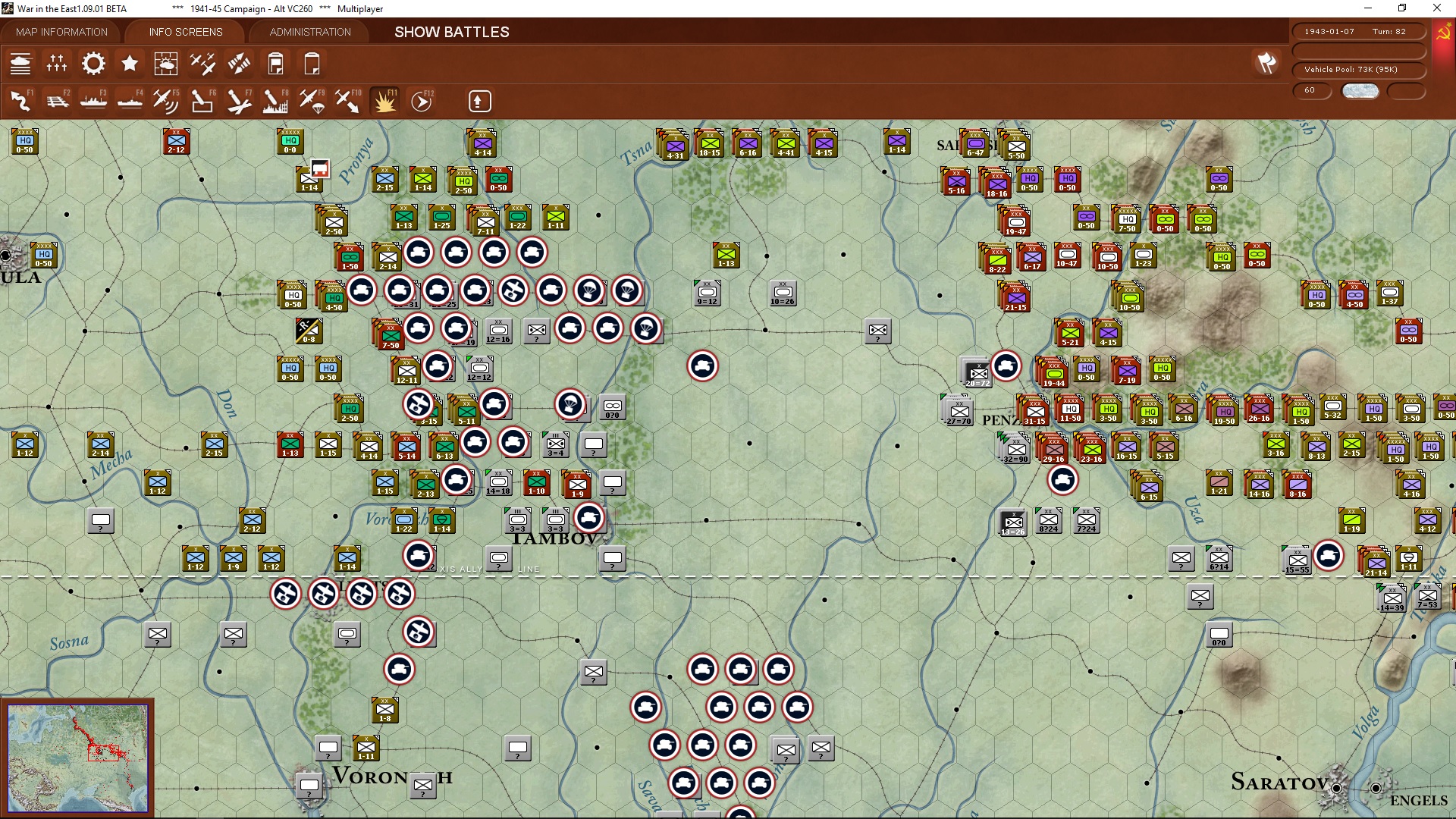
Task: Click the end turn flags icon
Action: pos(1266,63)
